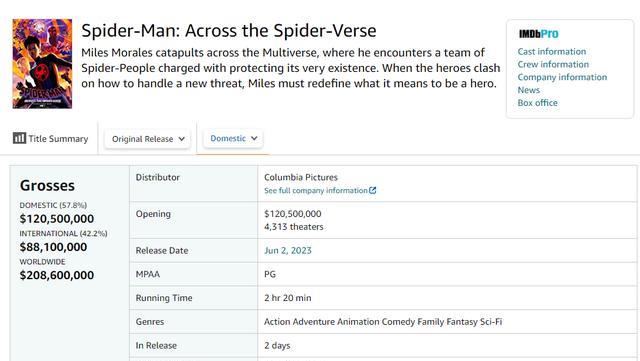Open the Title Summary tab
Image resolution: width=640 pixels, height=361 pixels.
point(51,138)
